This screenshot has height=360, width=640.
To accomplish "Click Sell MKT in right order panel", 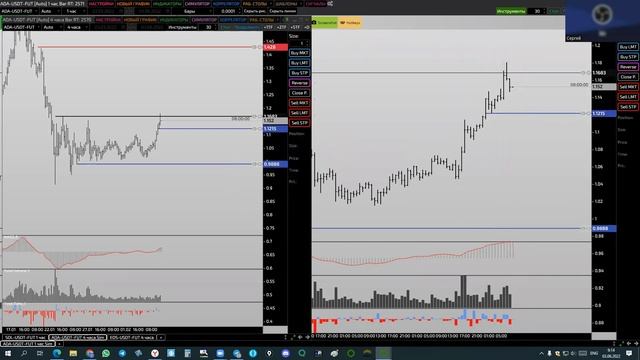I will tap(628, 87).
